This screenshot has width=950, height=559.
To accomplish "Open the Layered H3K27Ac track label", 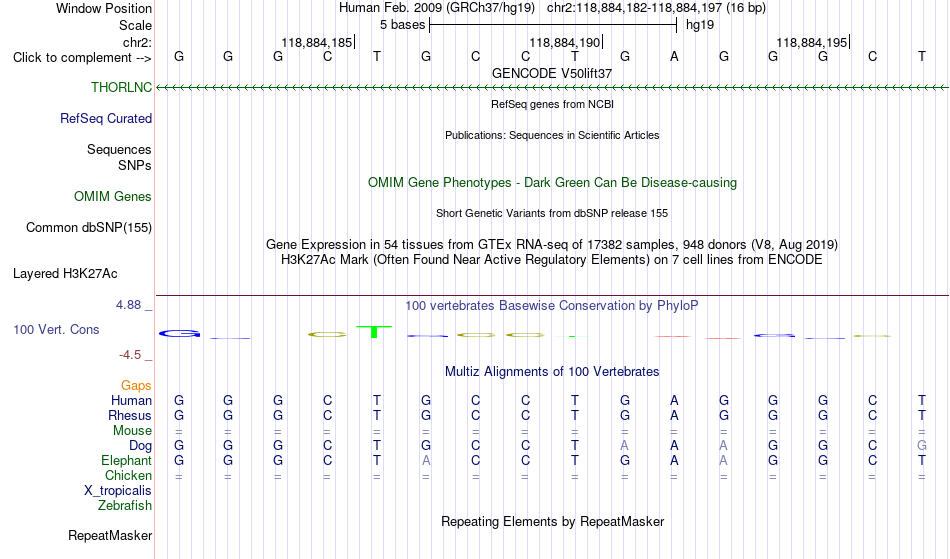I will pyautogui.click(x=65, y=274).
